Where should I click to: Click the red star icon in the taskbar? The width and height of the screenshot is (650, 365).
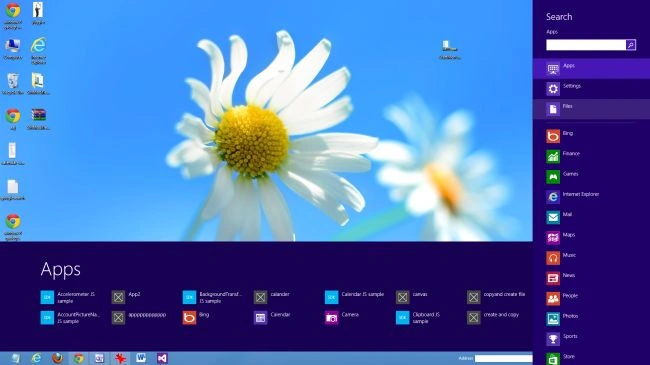tap(120, 358)
